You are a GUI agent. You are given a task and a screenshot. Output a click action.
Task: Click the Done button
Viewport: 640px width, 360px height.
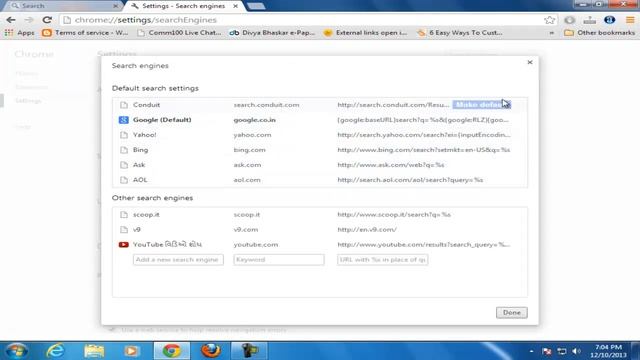511,313
